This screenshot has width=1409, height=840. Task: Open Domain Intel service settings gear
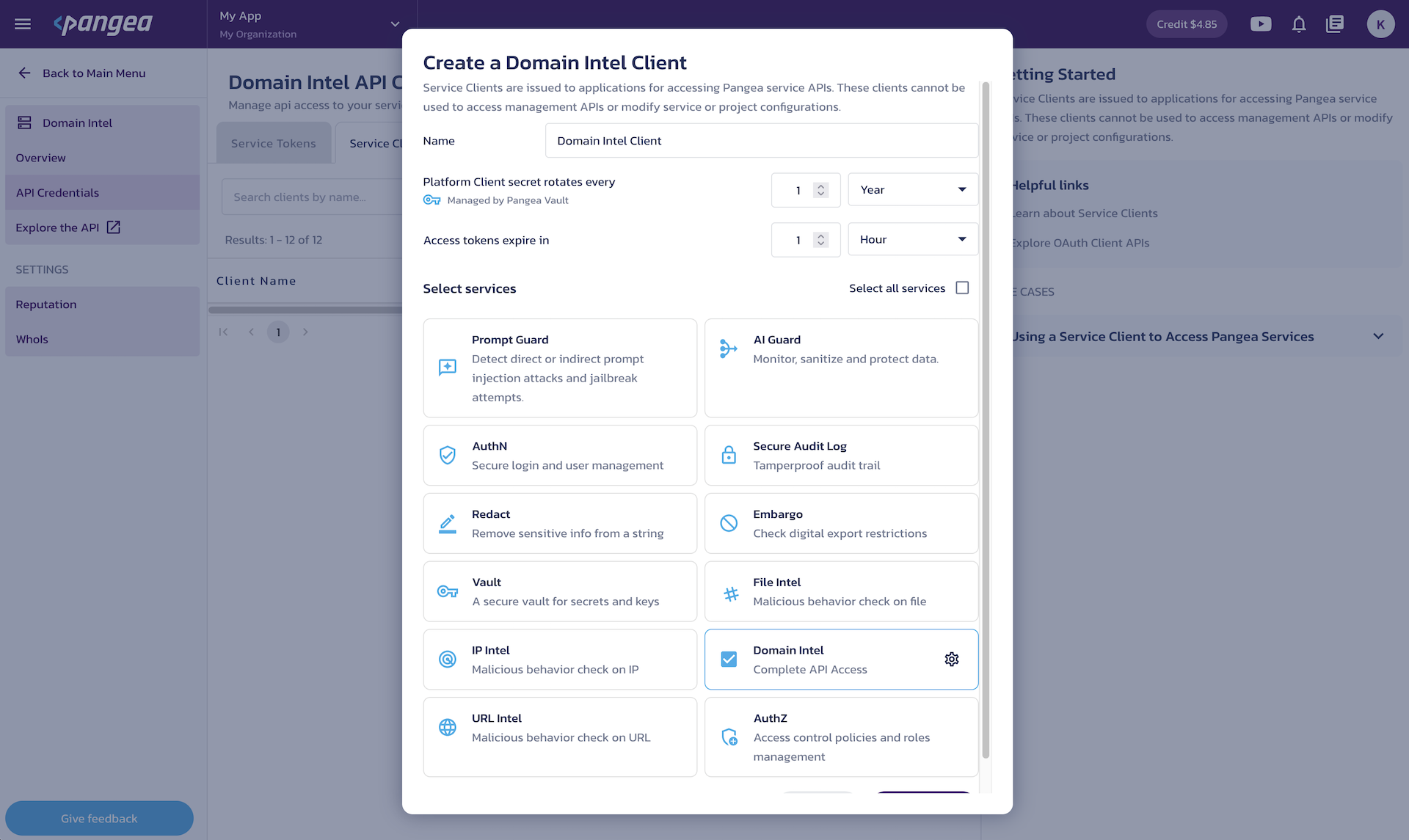tap(952, 660)
